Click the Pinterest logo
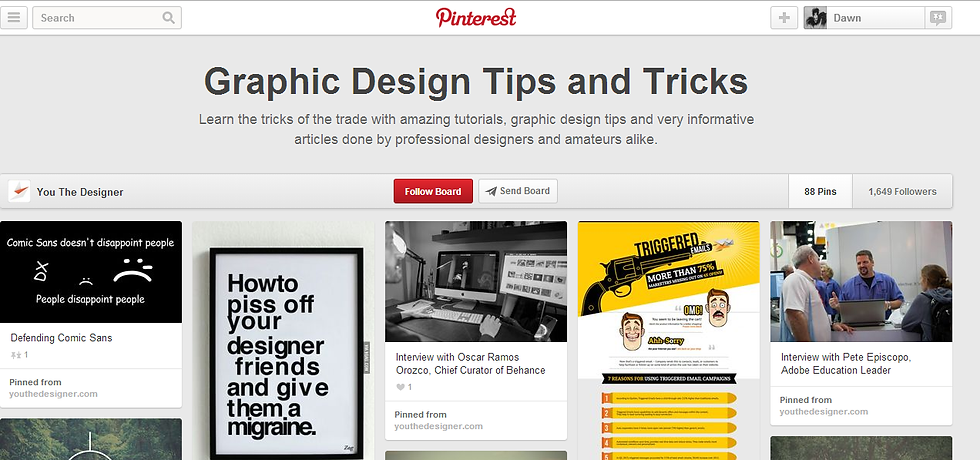Viewport: 980px width, 460px height. 476,18
